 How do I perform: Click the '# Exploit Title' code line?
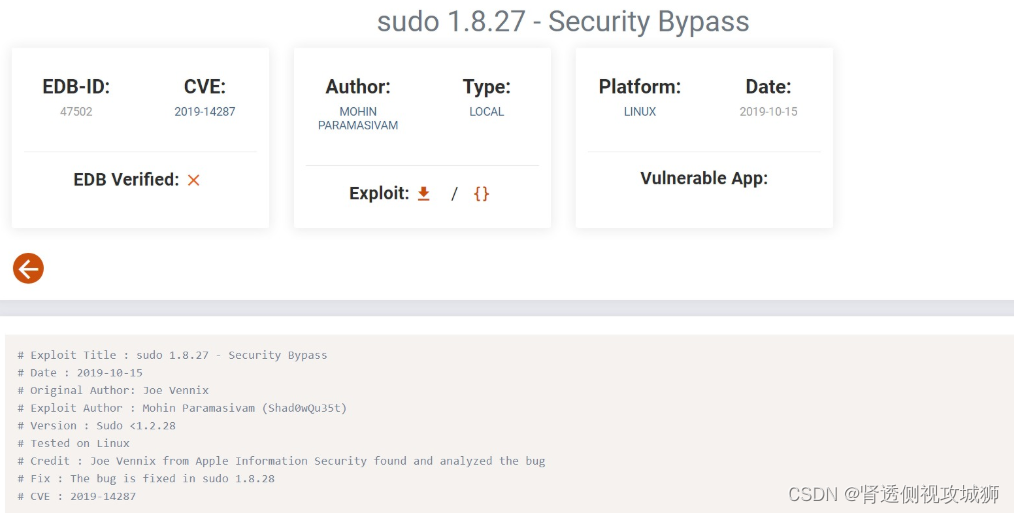172,355
